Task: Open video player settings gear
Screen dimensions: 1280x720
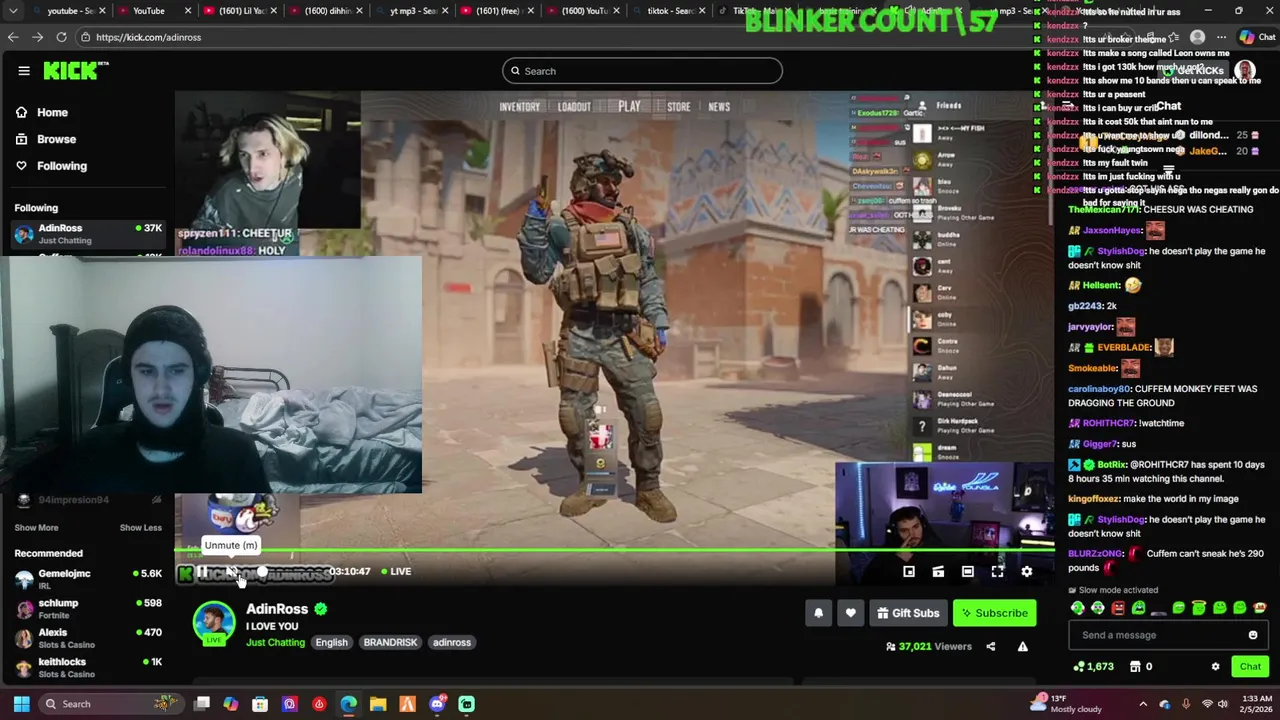Action: pyautogui.click(x=1027, y=572)
